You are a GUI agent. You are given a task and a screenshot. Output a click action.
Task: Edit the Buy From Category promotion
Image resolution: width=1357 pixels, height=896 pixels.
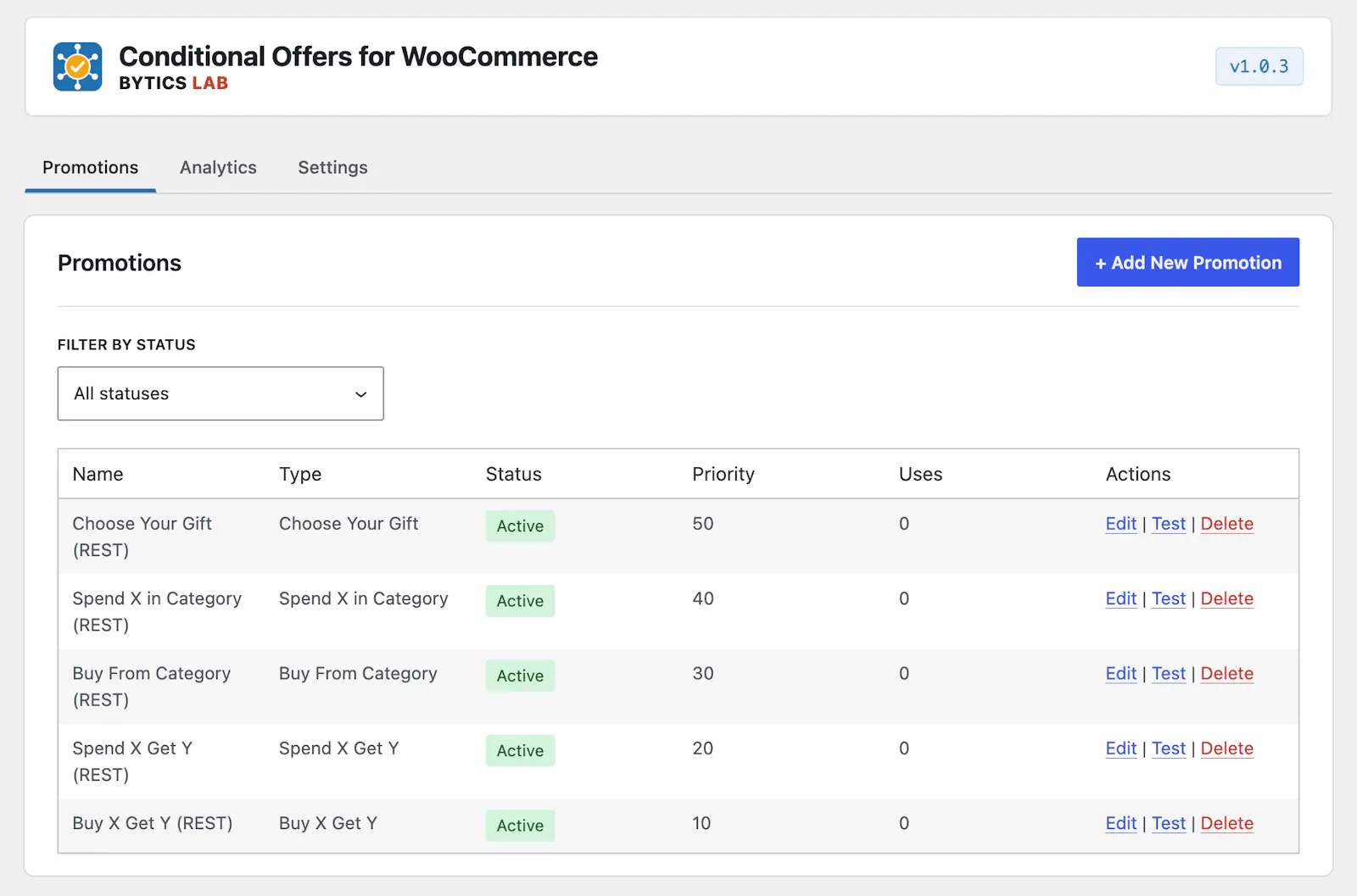coord(1121,674)
